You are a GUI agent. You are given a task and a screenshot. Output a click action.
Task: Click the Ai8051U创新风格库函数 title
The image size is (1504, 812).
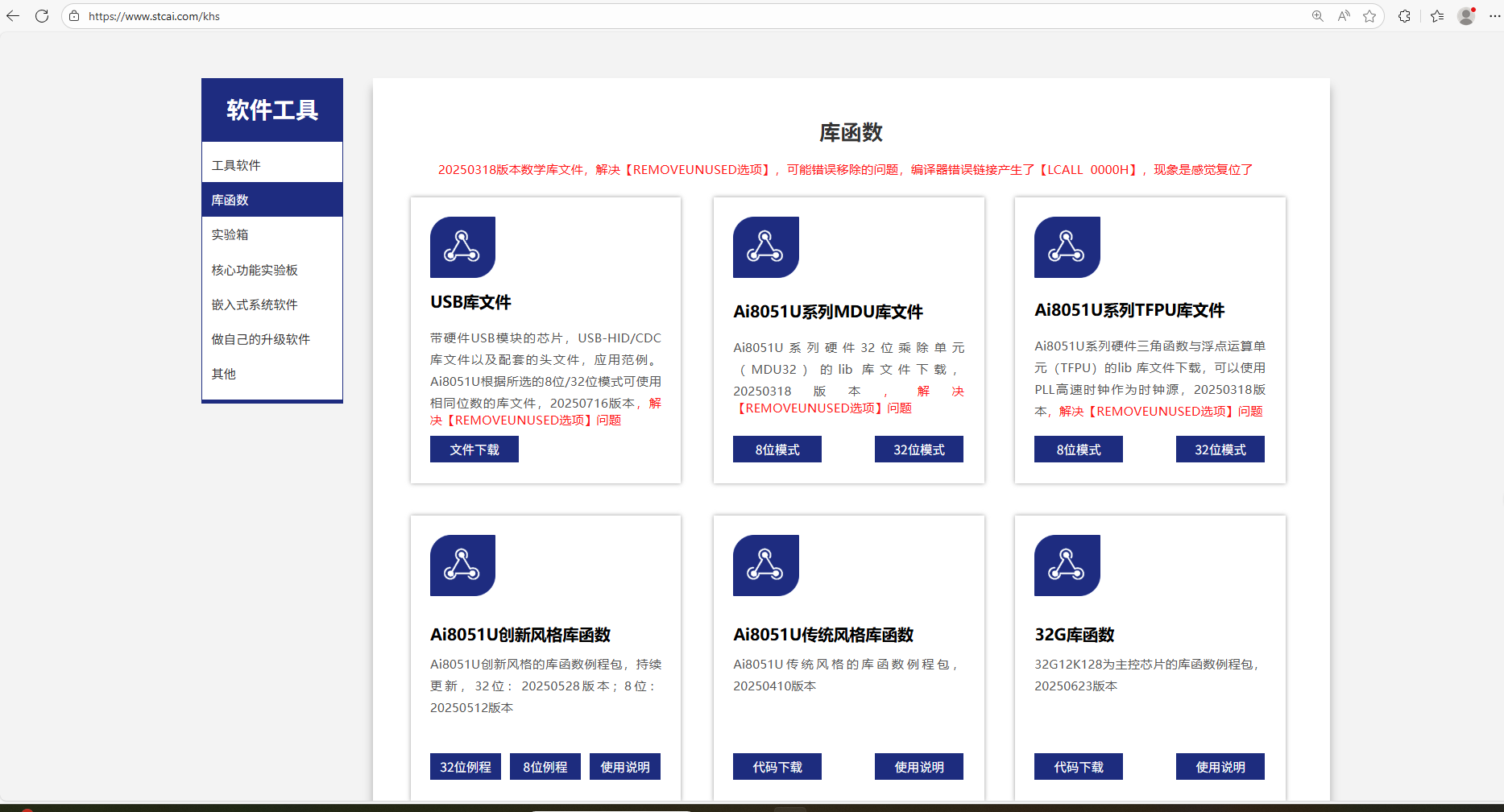click(520, 635)
